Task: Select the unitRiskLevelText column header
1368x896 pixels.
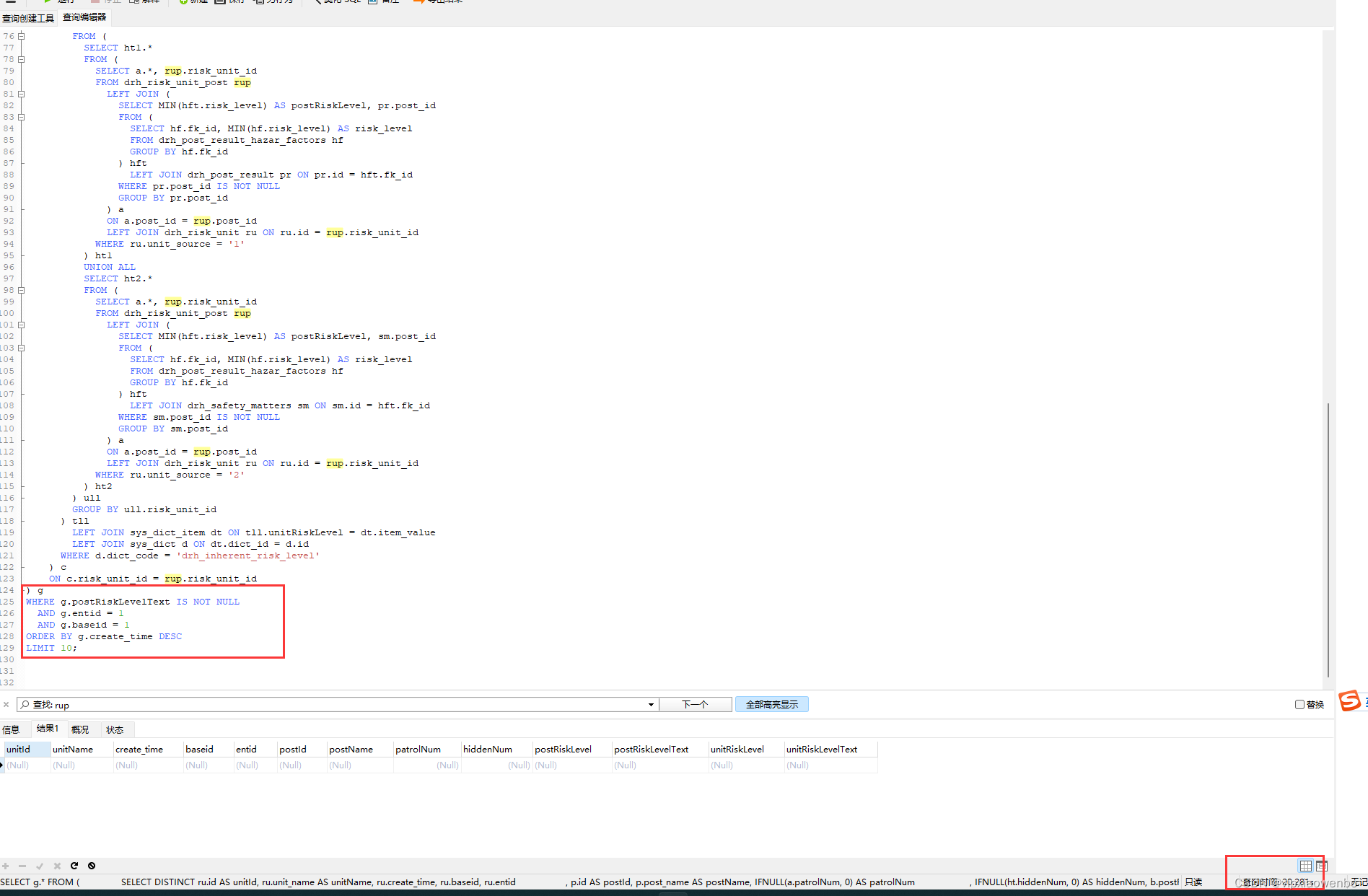Action: pos(831,750)
